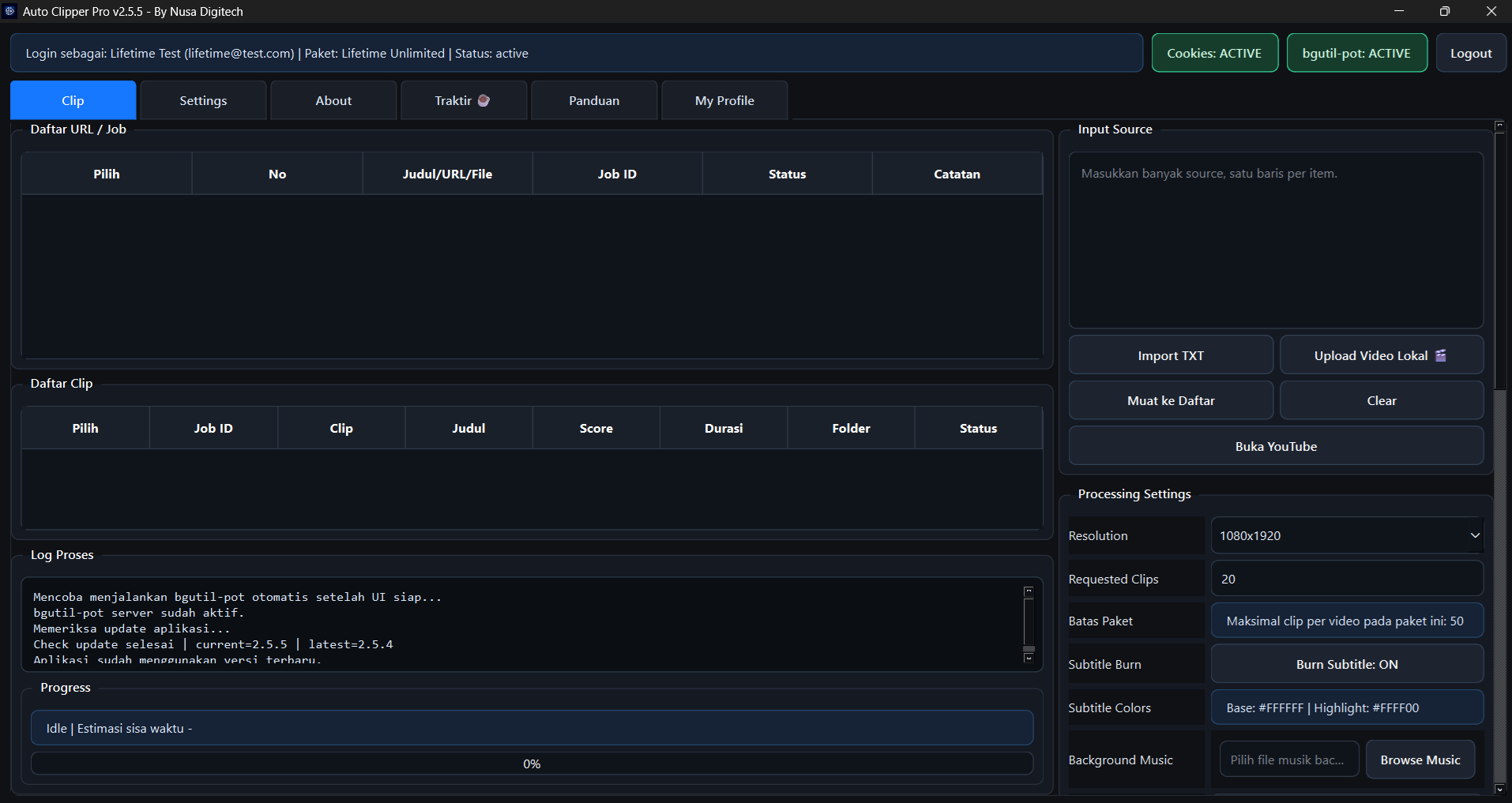Screen dimensions: 1512x803
Task: Toggle the Burn Subtitle: ON button
Action: point(1347,664)
